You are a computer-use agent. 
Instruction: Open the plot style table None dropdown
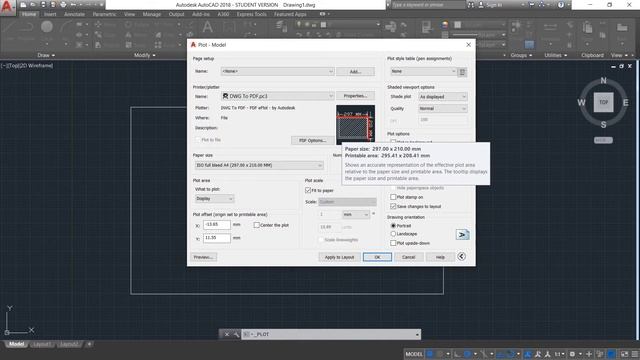423,71
